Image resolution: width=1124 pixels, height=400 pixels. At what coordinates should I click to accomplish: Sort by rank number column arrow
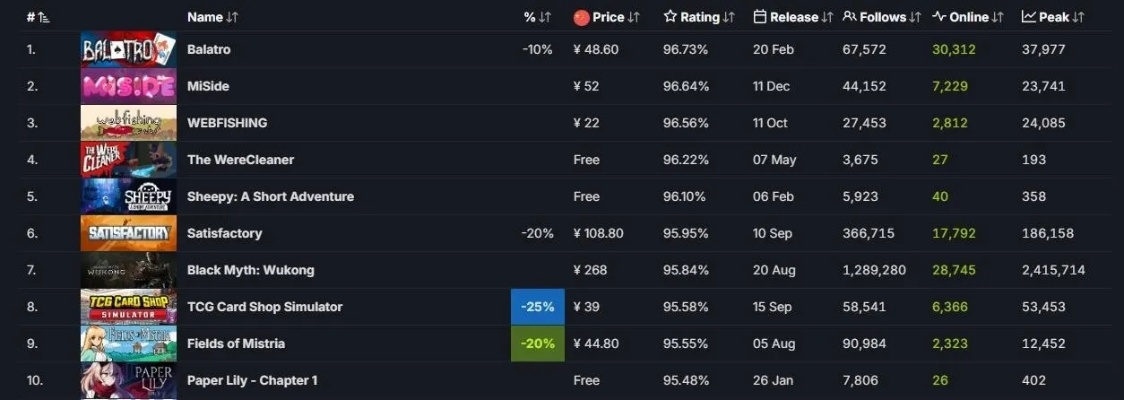(x=44, y=18)
